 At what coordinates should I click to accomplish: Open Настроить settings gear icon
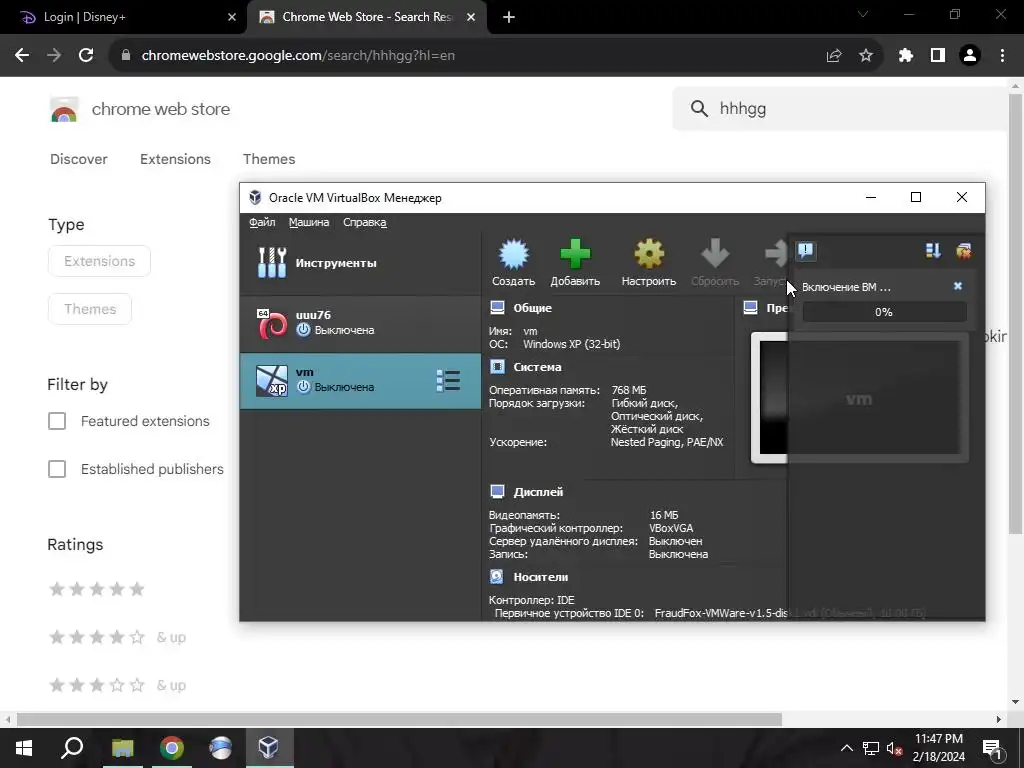(648, 263)
